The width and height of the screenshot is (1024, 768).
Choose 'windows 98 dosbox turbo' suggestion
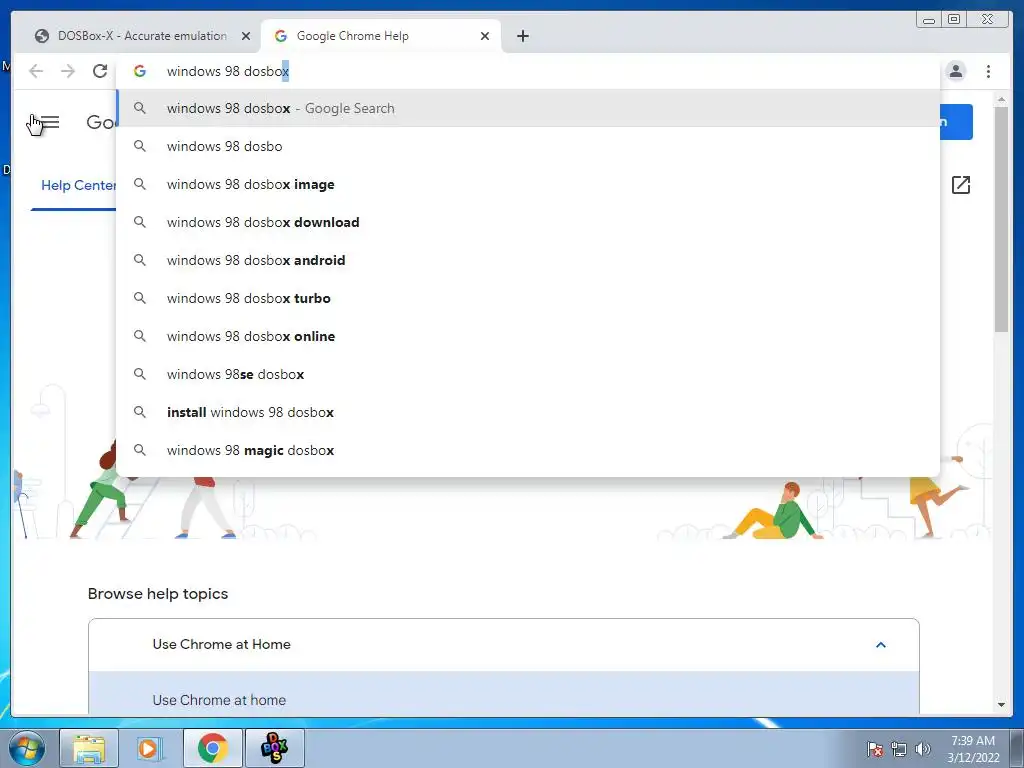528,298
